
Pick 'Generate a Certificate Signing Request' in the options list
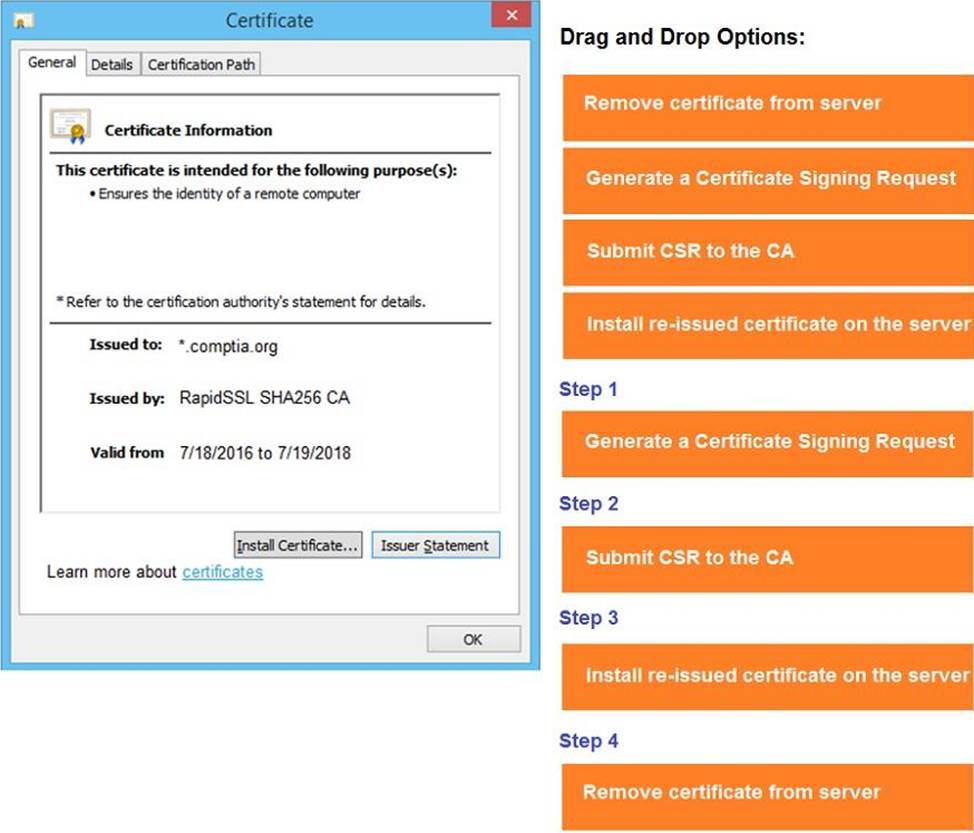[x=767, y=179]
